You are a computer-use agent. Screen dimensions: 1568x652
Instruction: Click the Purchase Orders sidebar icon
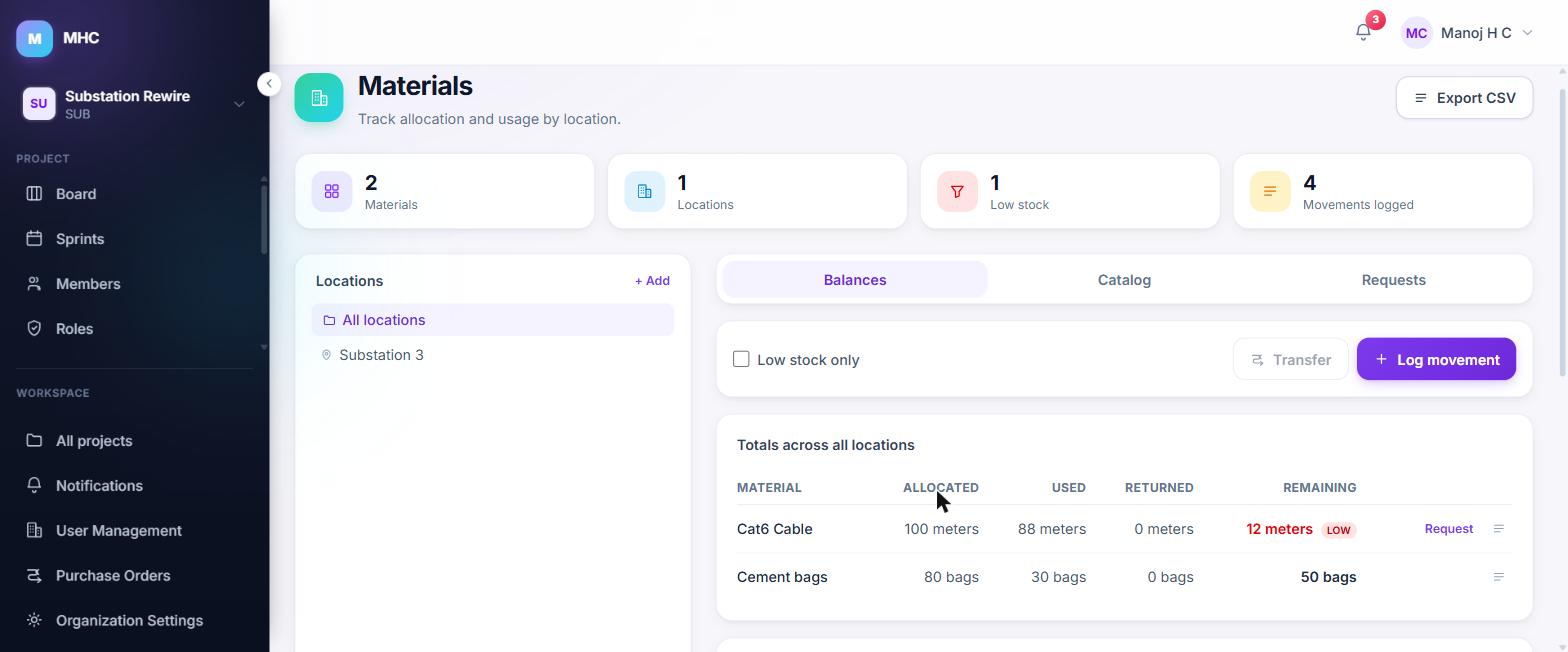34,576
